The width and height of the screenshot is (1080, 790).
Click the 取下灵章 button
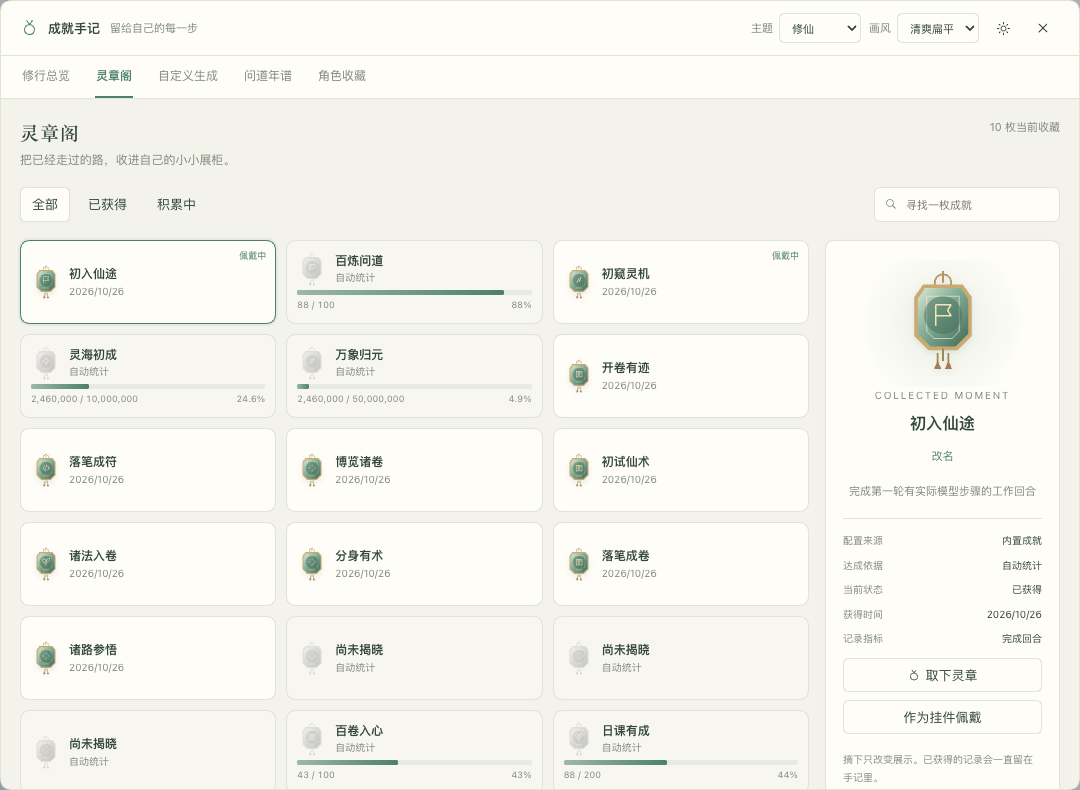942,675
